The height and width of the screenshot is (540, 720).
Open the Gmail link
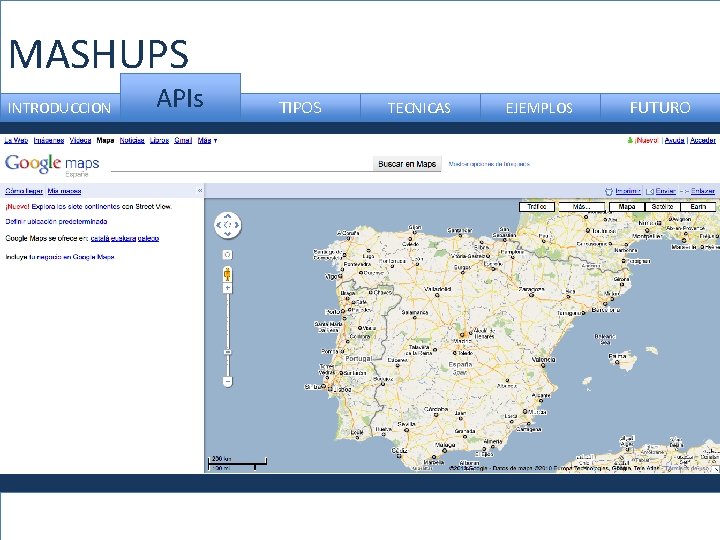coord(183,141)
